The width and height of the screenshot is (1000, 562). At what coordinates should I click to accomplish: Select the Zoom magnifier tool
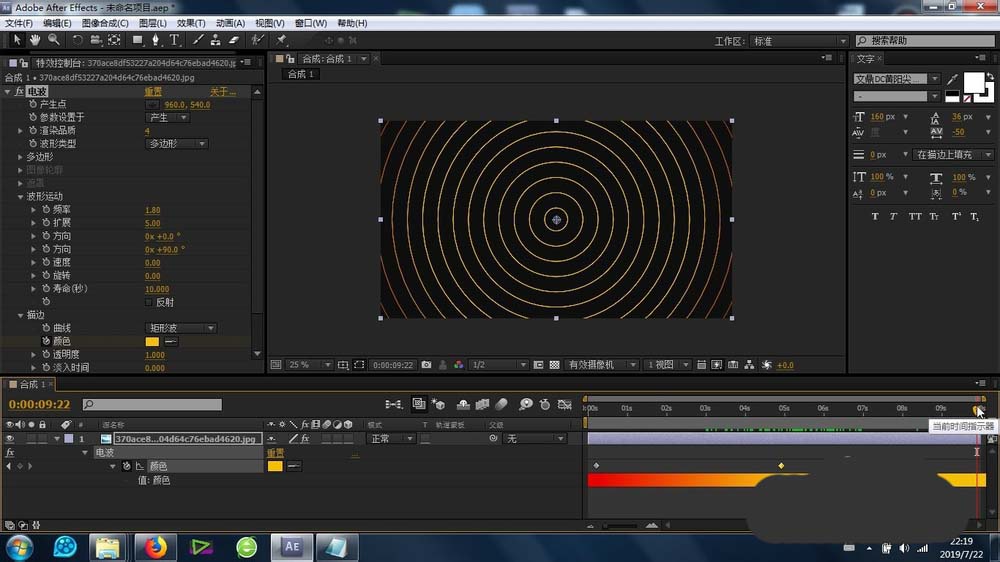click(53, 40)
